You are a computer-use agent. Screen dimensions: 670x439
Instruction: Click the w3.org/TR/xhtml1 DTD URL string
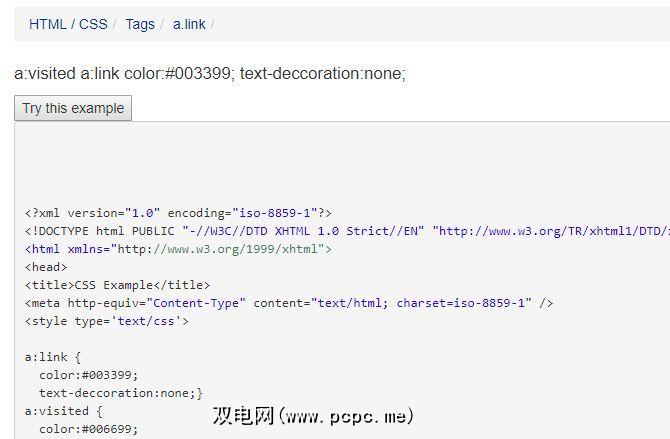tap(552, 231)
